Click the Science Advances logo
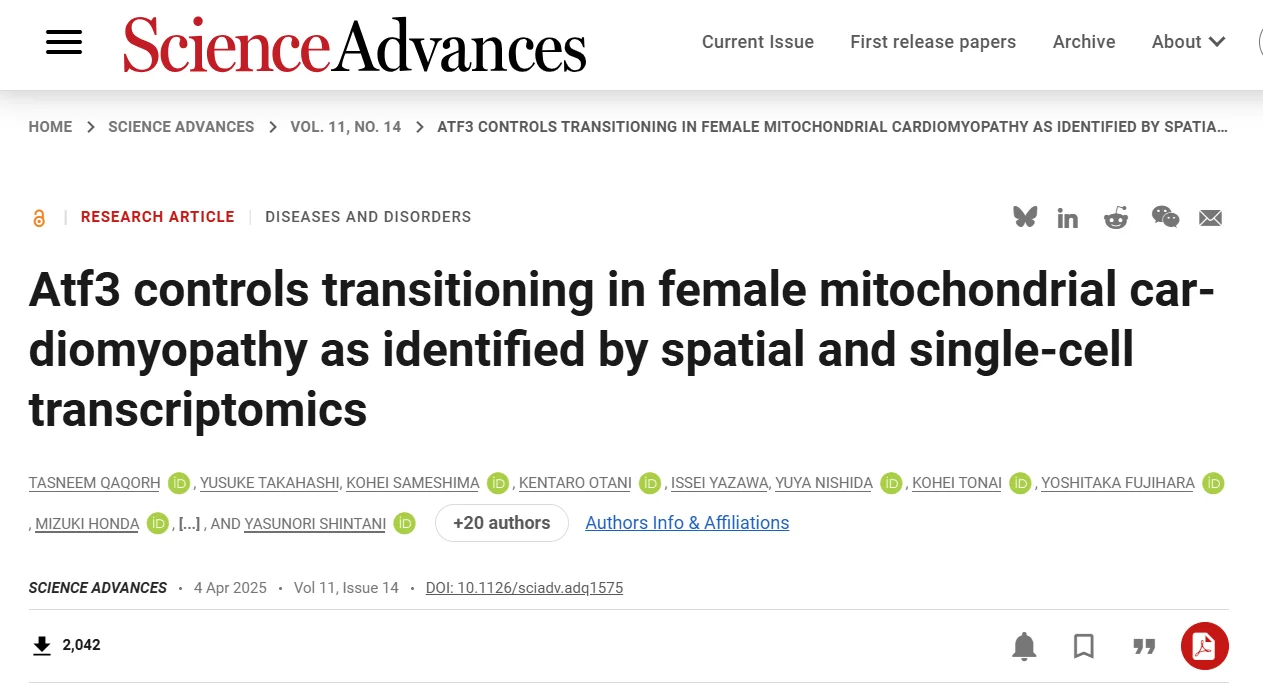Screen dimensions: 1263x692 click(x=355, y=45)
